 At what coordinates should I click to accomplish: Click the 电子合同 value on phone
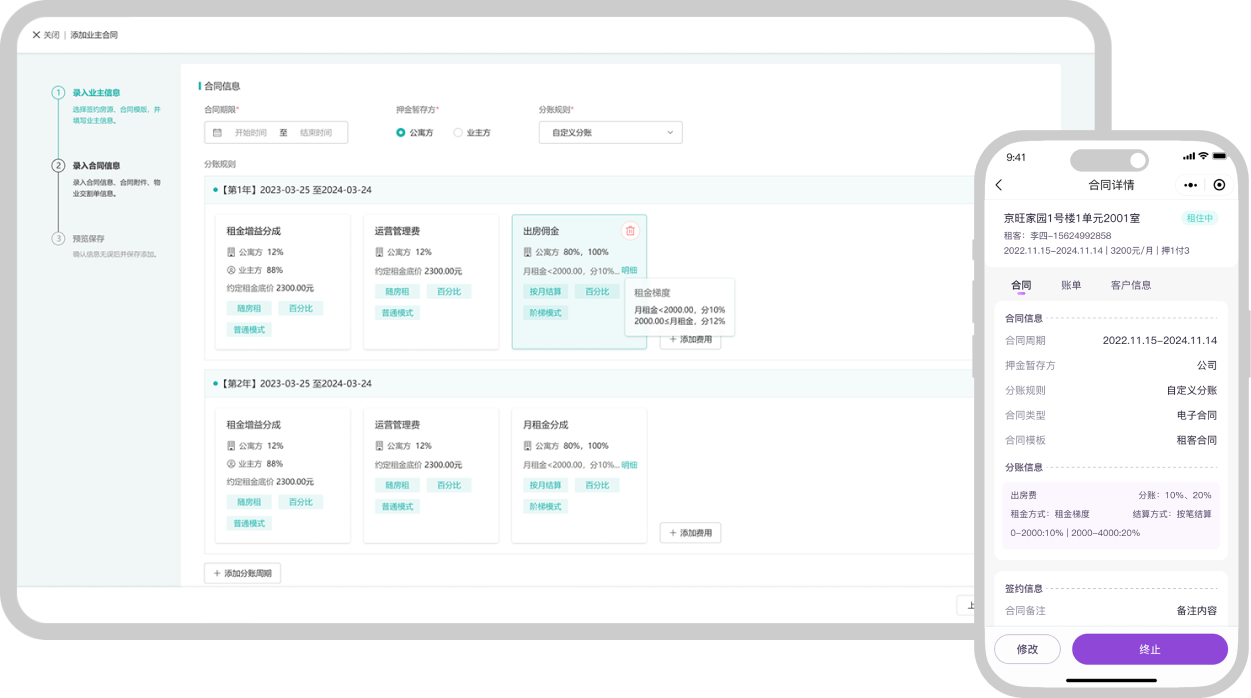[1197, 415]
